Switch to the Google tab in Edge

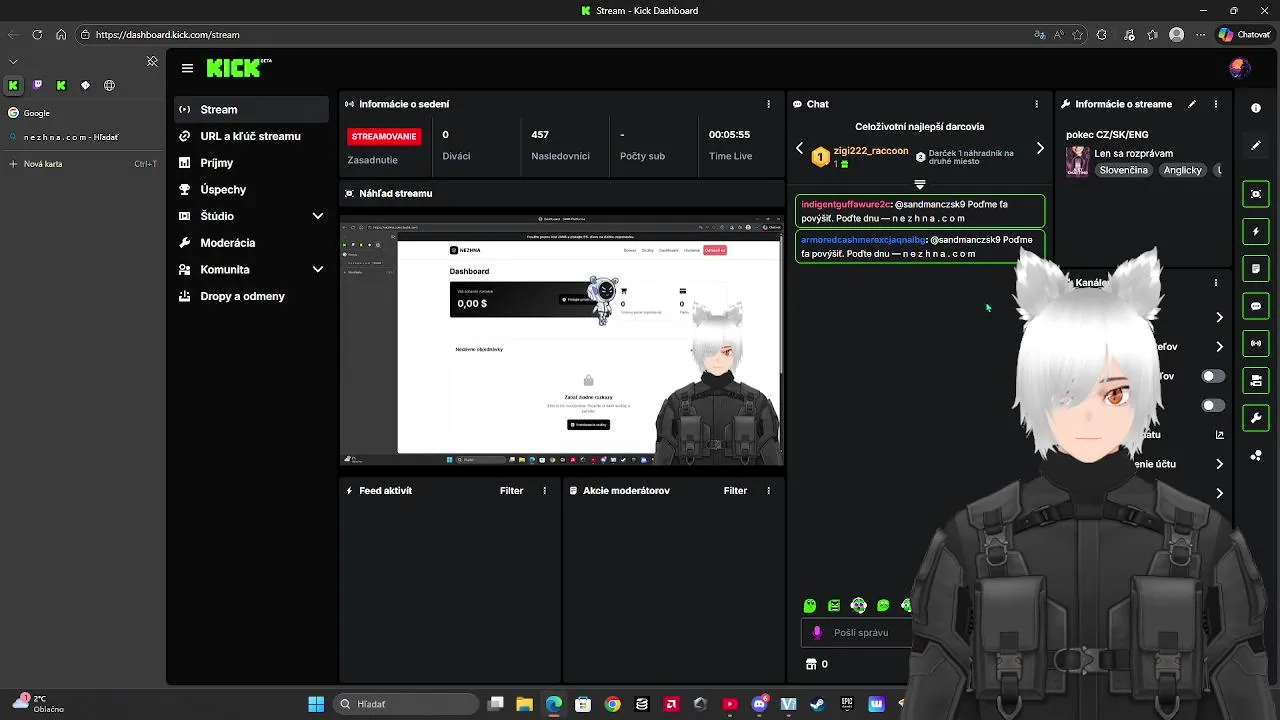click(82, 113)
